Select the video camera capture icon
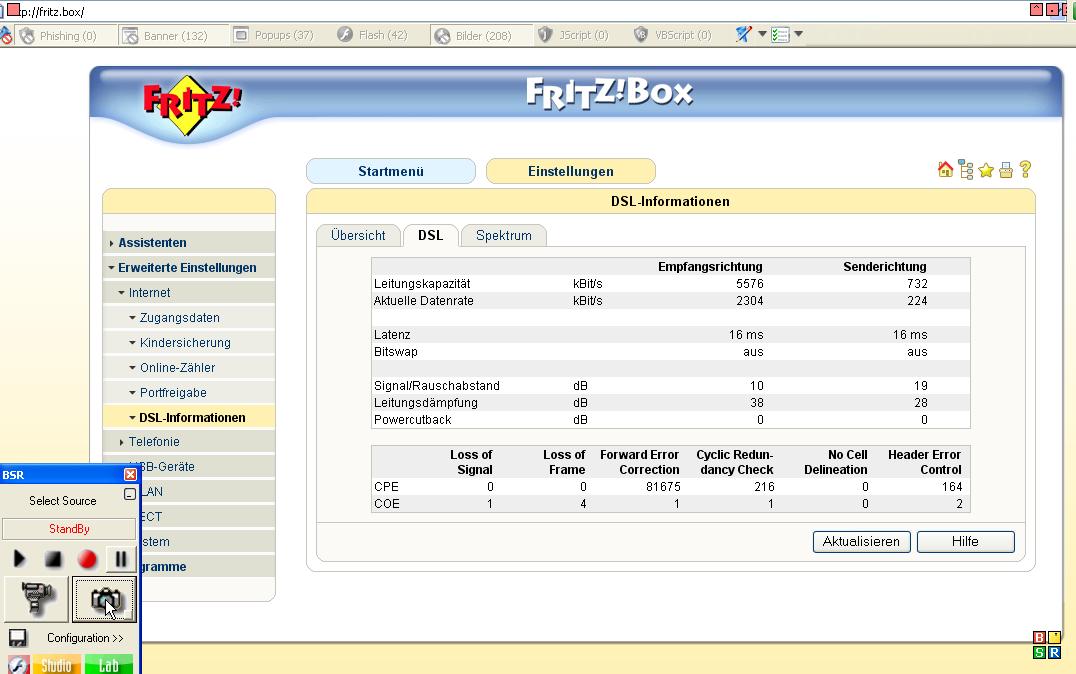Image resolution: width=1076 pixels, height=674 pixels. [x=36, y=599]
